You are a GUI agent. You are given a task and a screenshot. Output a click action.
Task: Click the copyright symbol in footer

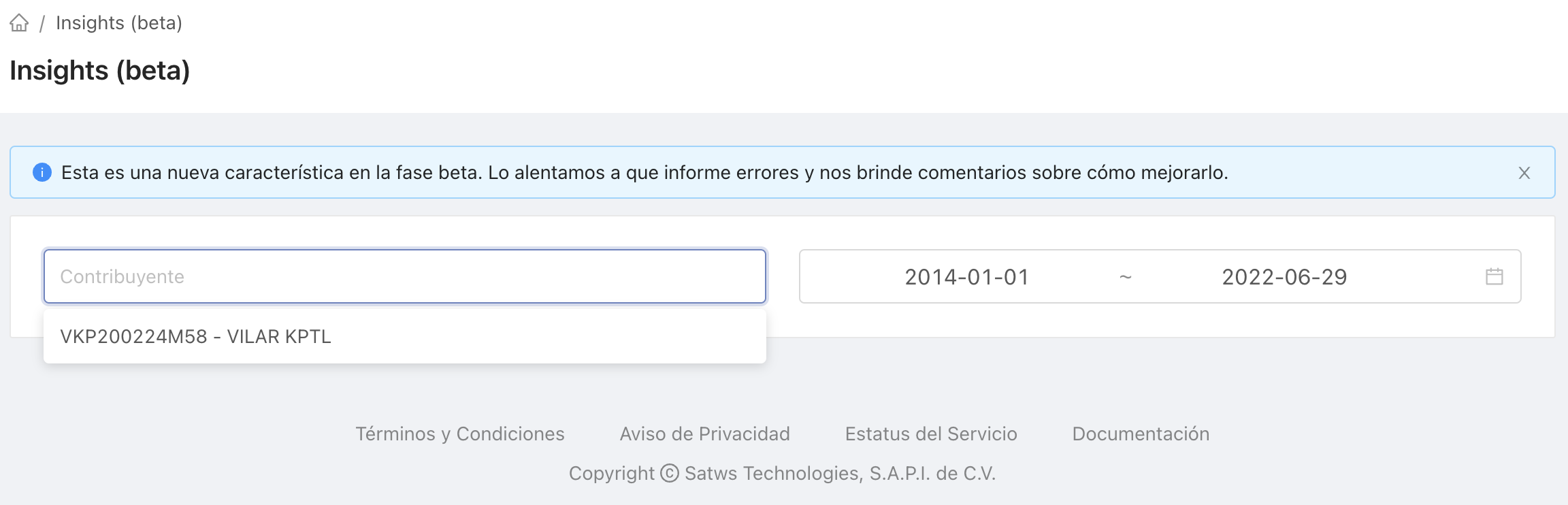670,473
